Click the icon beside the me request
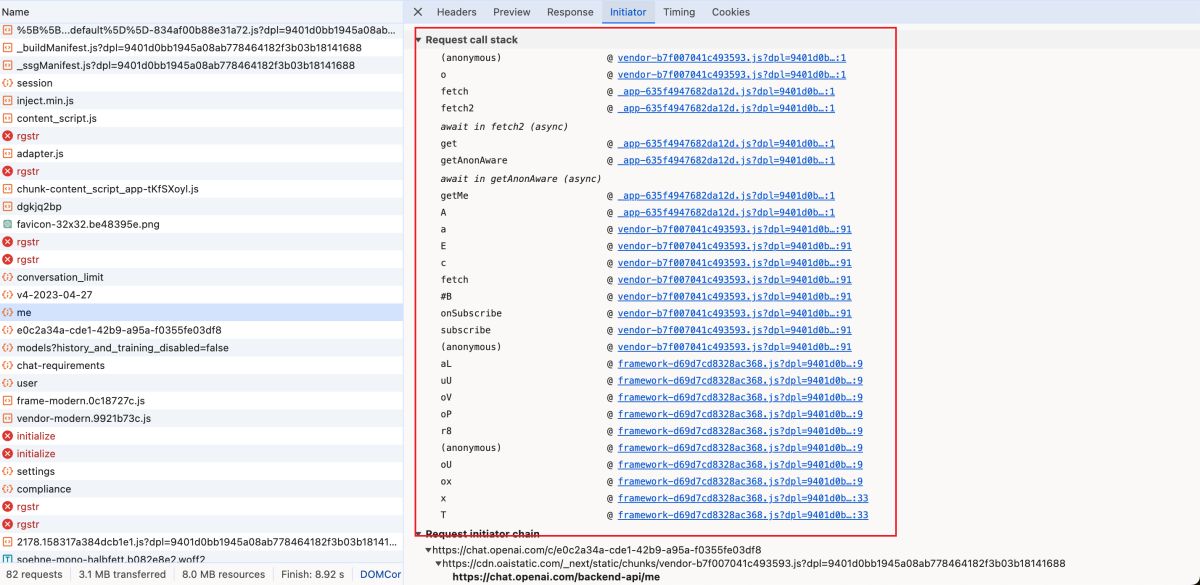The width and height of the screenshot is (1200, 585). click(x=7, y=312)
